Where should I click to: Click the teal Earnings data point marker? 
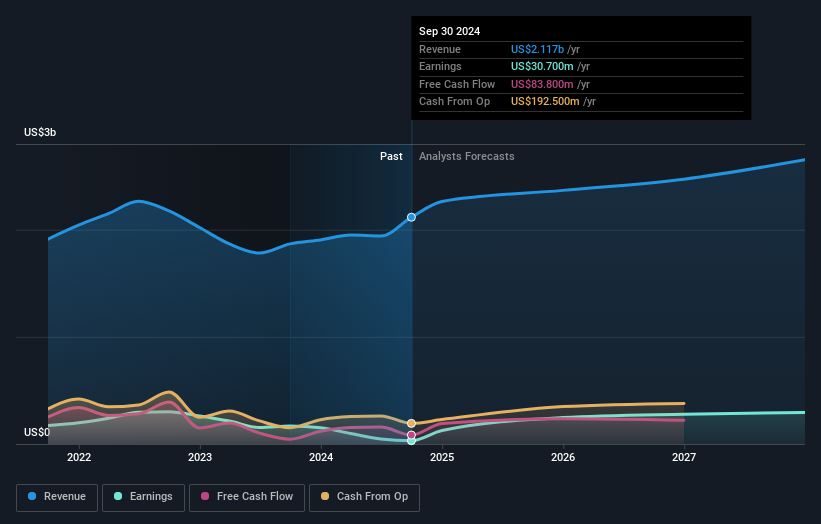coord(412,441)
